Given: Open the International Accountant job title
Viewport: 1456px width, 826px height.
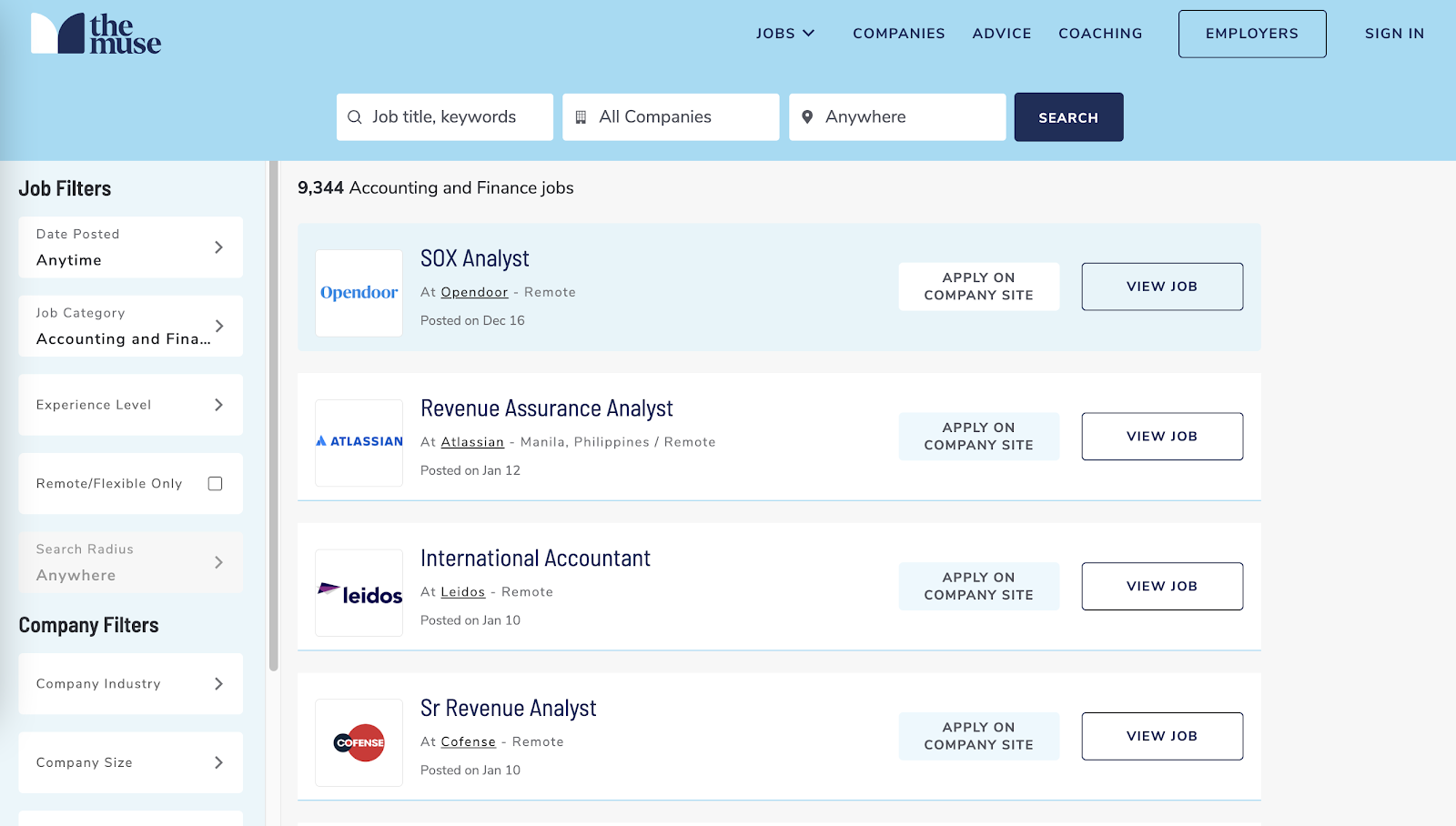Looking at the screenshot, I should point(535,559).
